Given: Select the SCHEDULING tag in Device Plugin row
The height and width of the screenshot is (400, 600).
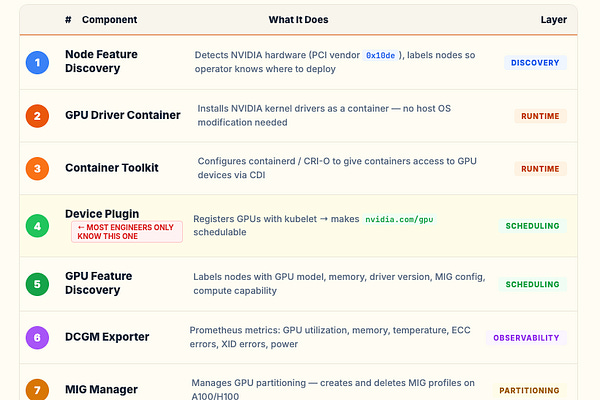Looking at the screenshot, I should (532, 226).
